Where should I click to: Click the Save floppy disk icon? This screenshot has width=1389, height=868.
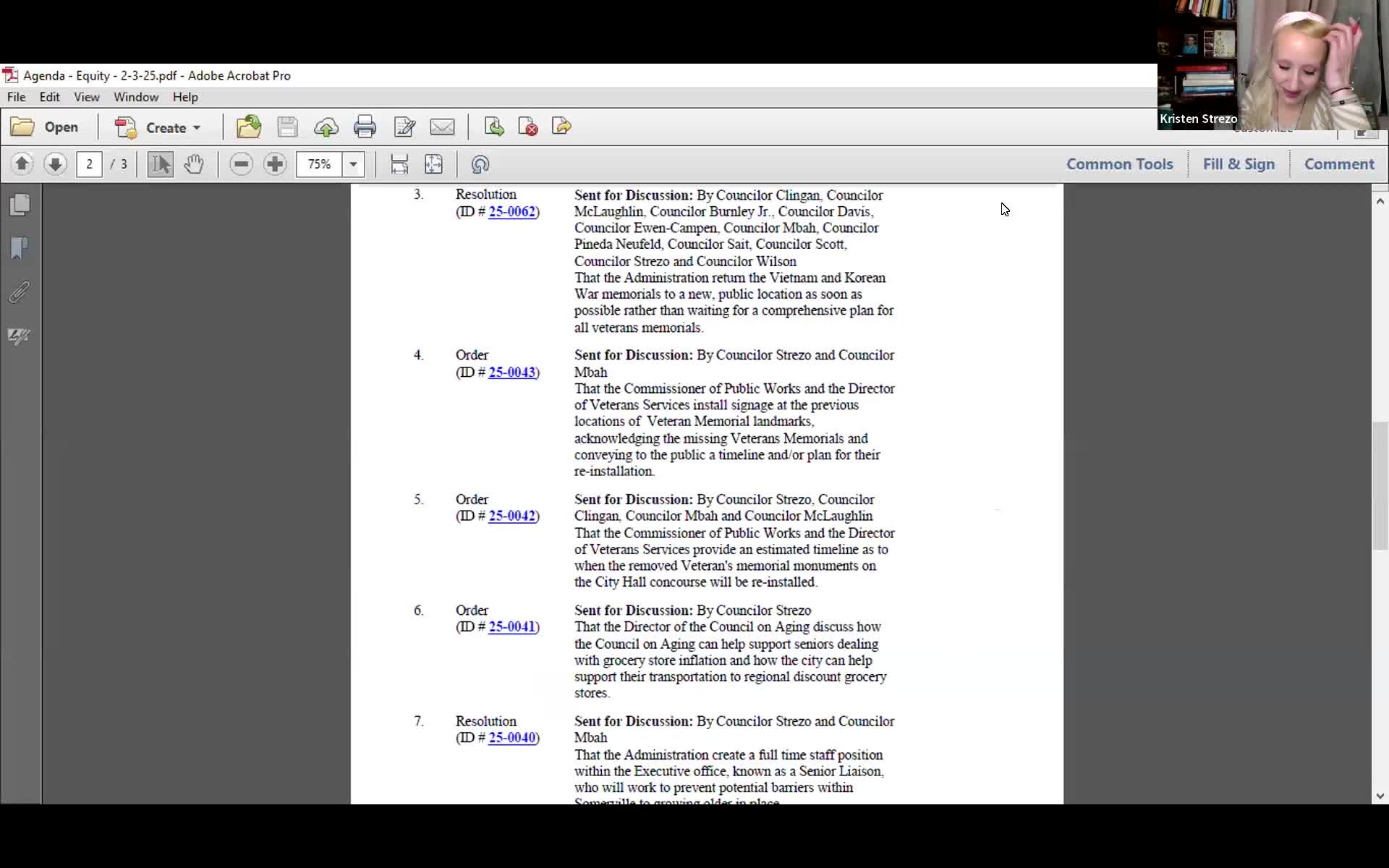pyautogui.click(x=287, y=127)
